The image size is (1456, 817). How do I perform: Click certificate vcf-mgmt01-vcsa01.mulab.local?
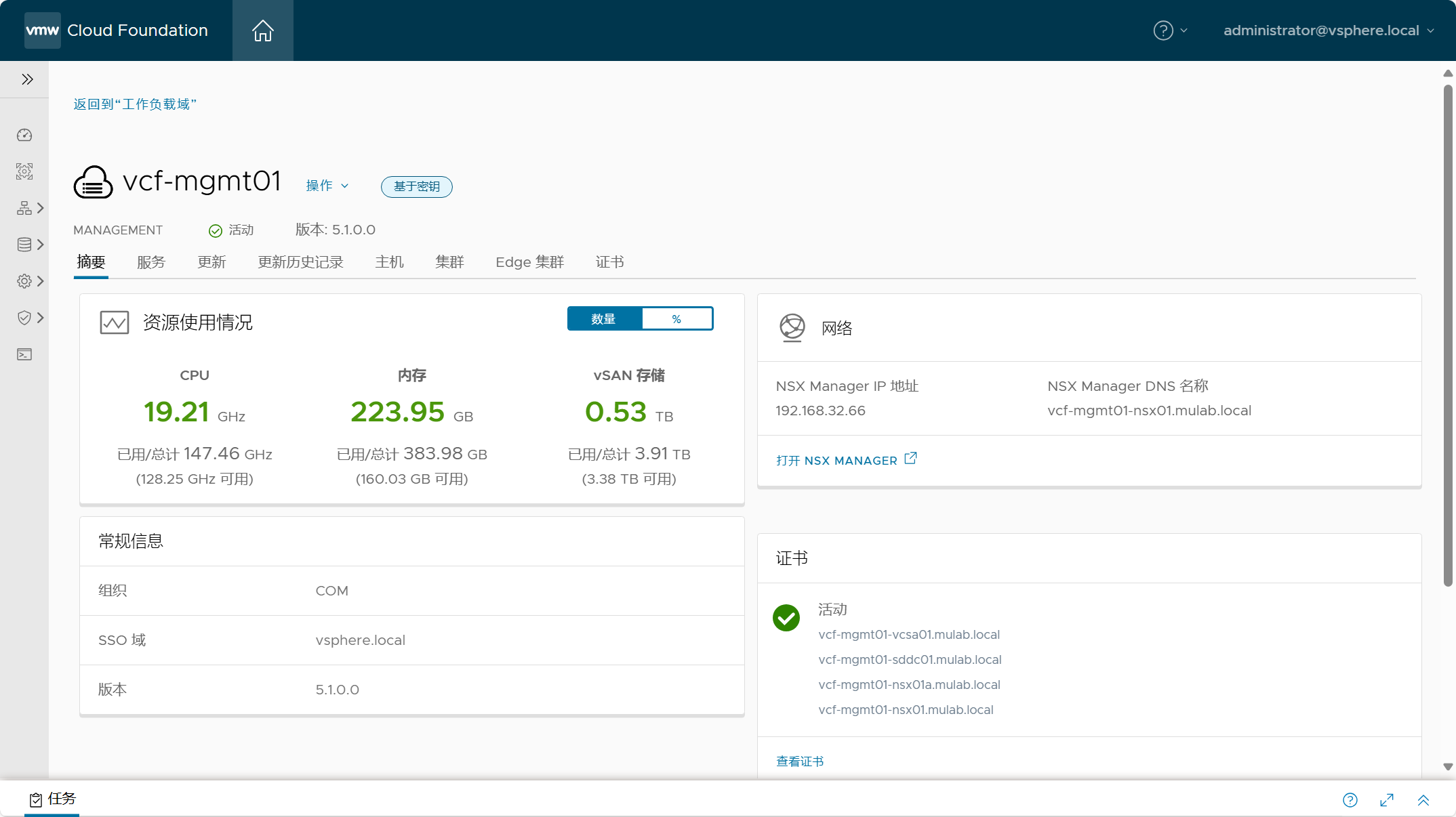tap(909, 635)
